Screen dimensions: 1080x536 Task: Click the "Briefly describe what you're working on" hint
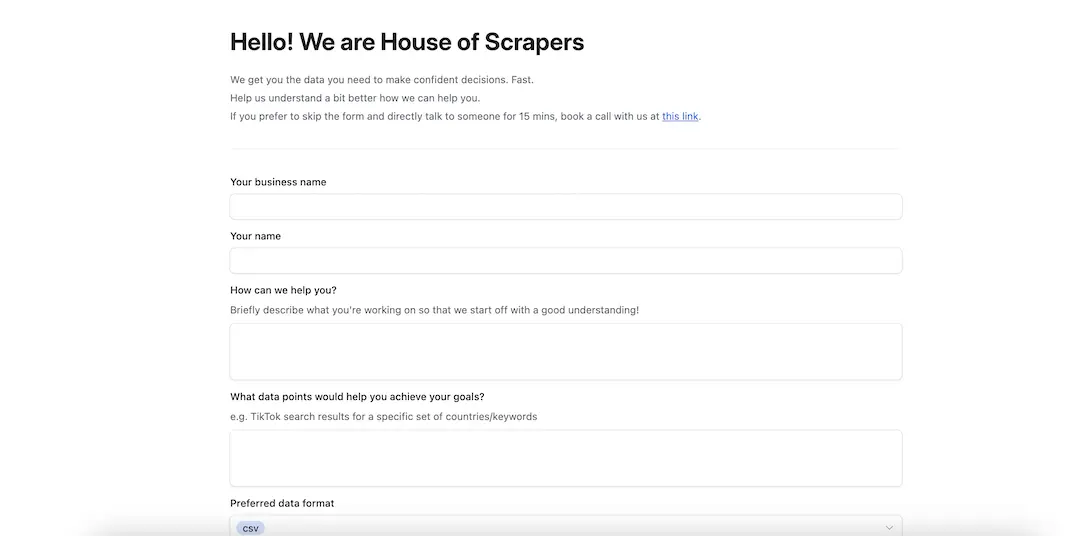click(435, 310)
